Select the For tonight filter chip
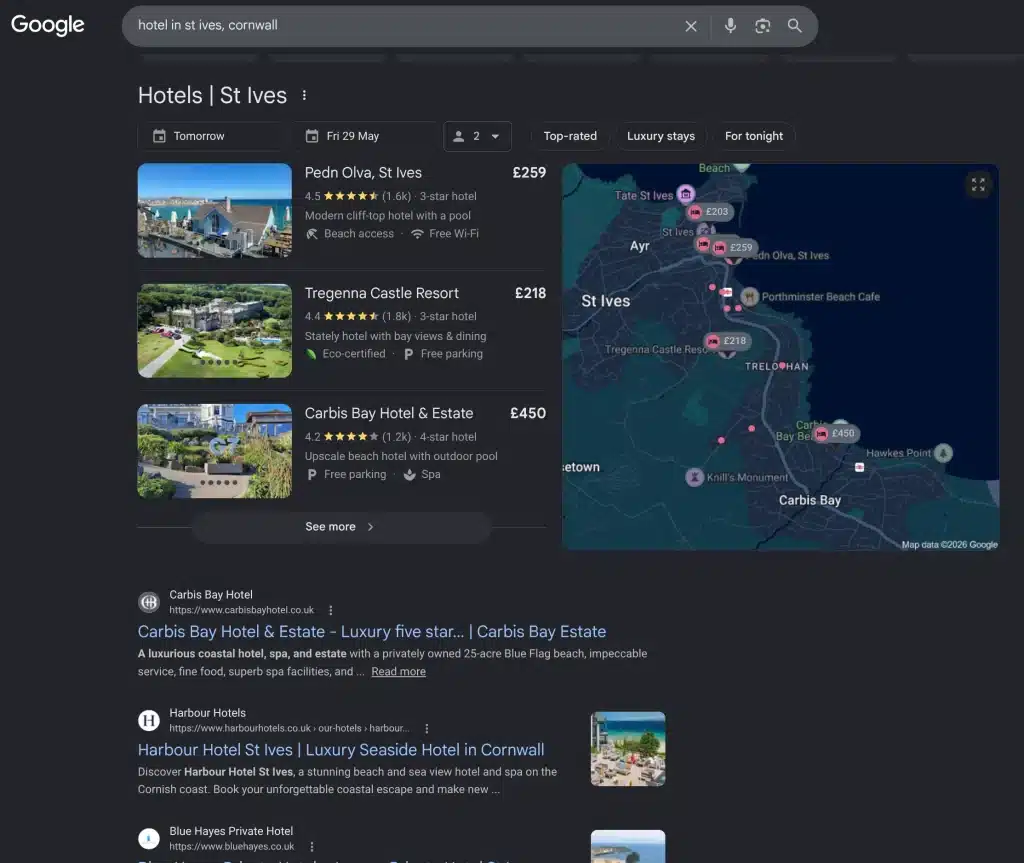Screen dimensions: 1024x863 pyautogui.click(x=754, y=136)
